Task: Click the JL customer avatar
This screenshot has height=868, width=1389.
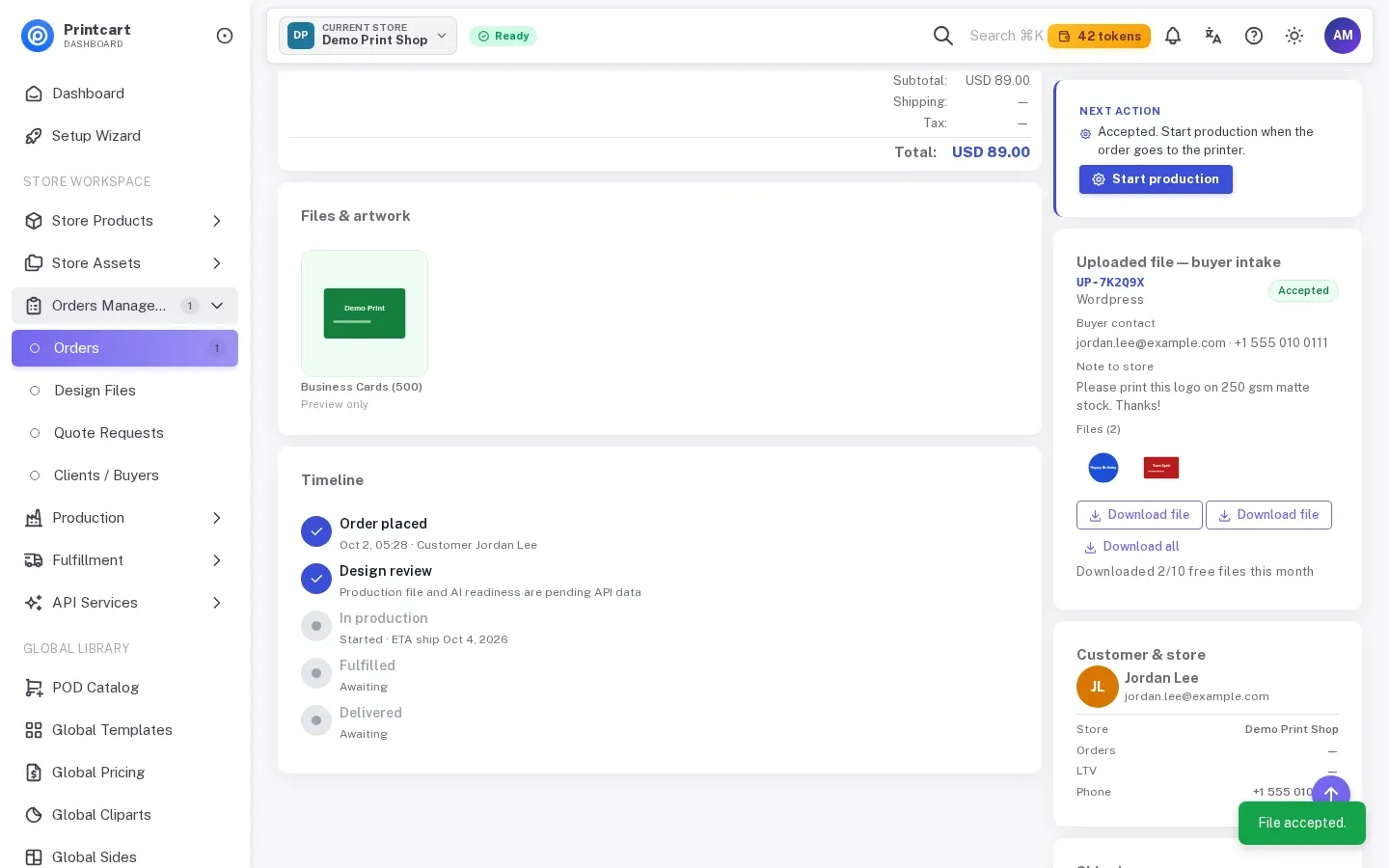Action: [x=1098, y=687]
